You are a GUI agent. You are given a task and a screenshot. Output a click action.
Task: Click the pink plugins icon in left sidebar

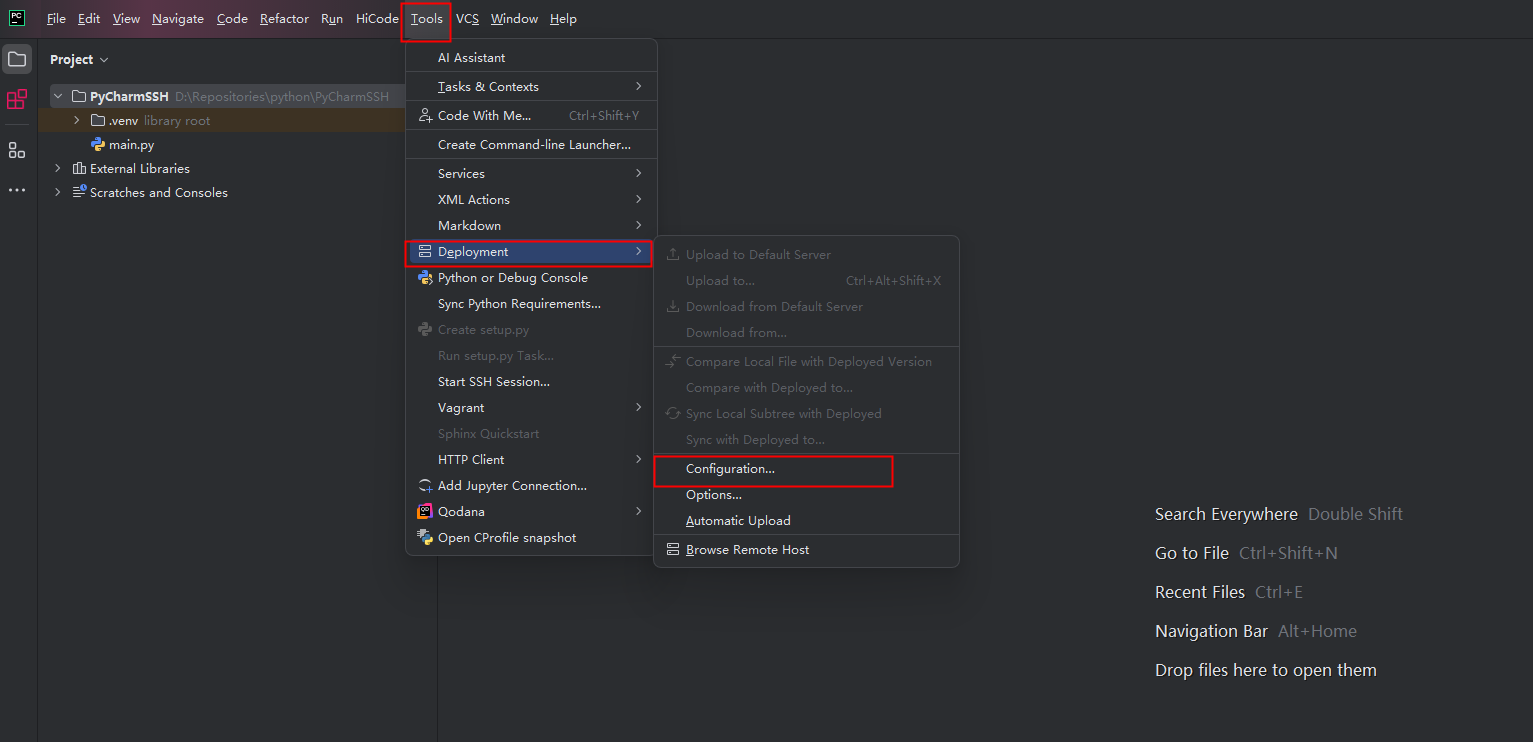(x=16, y=100)
